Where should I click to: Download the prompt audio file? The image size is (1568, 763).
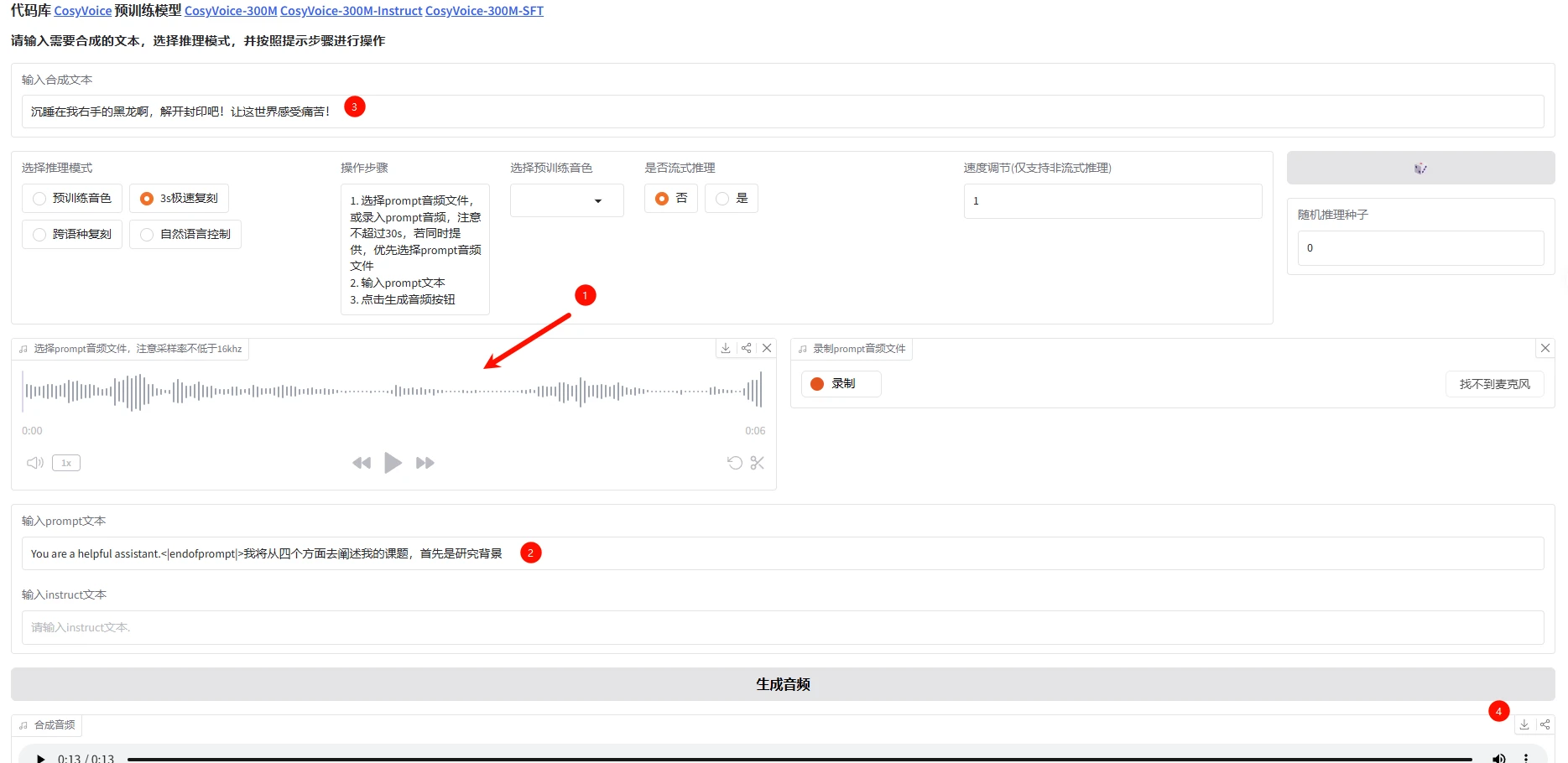(726, 348)
